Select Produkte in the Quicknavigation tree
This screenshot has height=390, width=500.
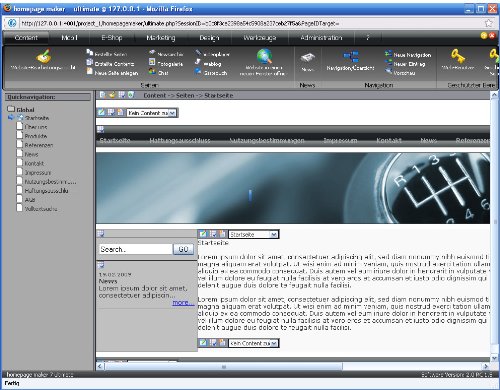point(36,136)
